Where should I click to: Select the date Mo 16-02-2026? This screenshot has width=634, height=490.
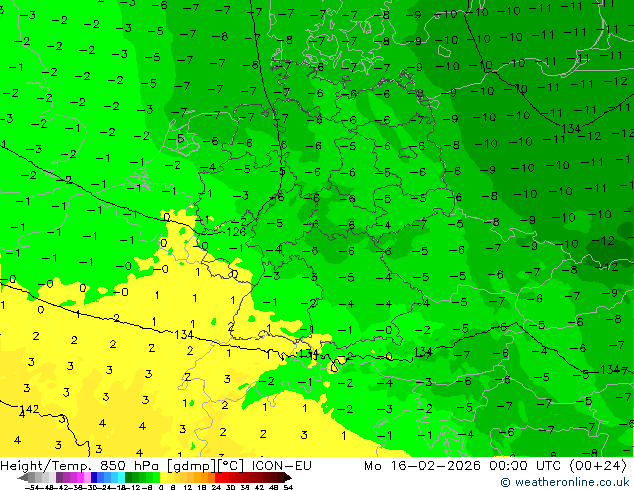[x=422, y=466]
